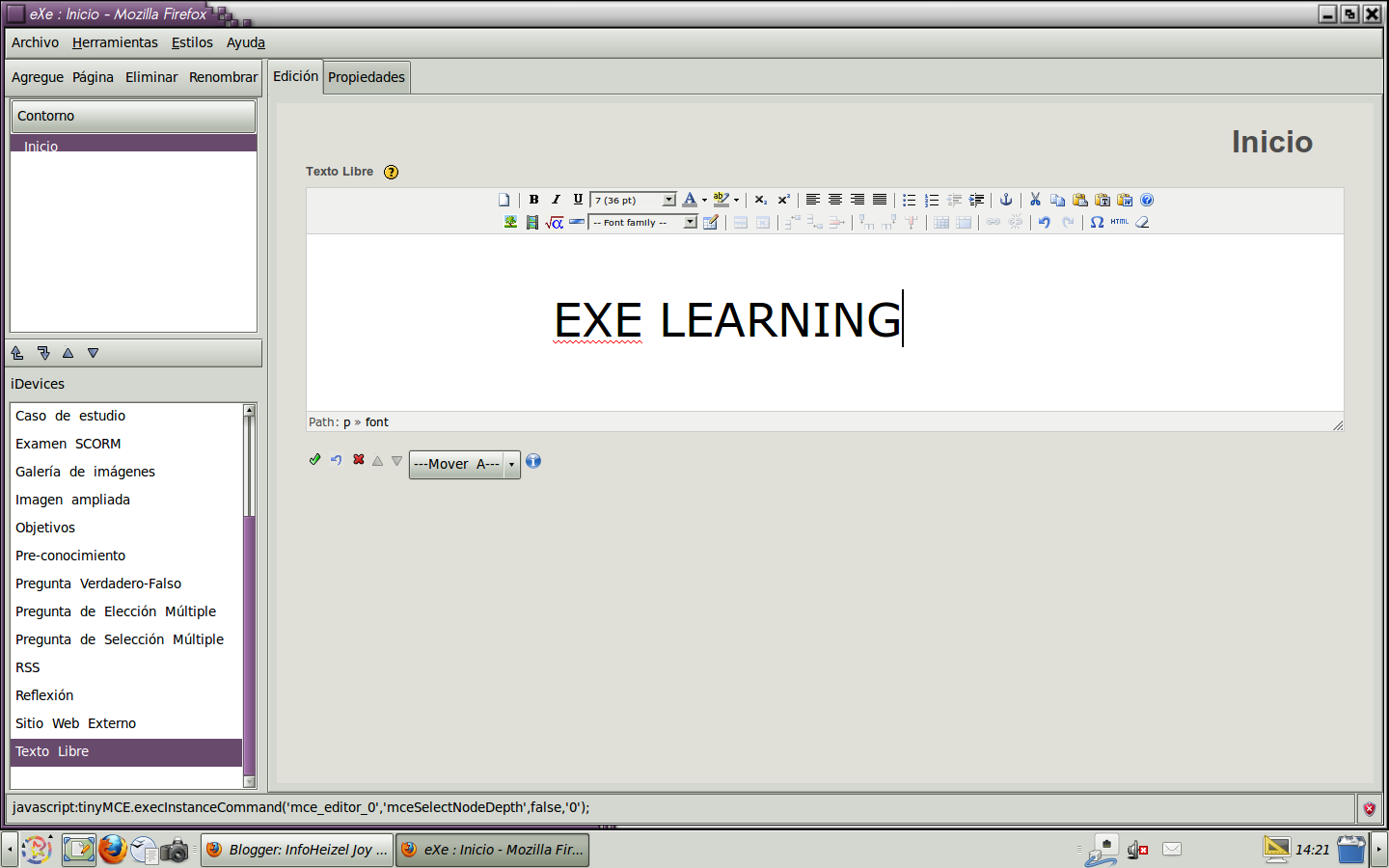
Task: Insert an anchor into the document
Action: tap(1006, 200)
